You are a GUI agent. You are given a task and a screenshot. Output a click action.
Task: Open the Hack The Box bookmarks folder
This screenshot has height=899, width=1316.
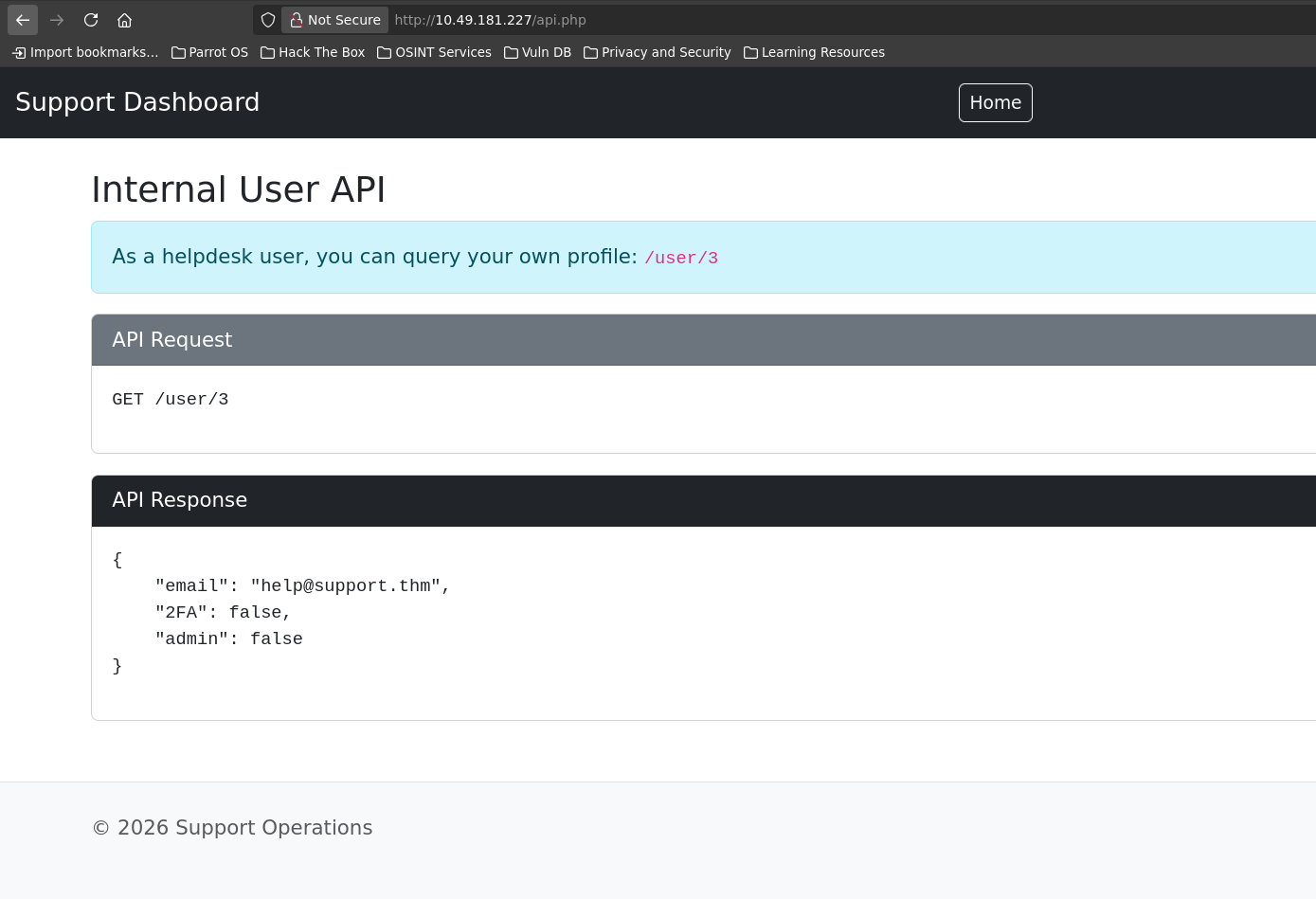[x=313, y=52]
